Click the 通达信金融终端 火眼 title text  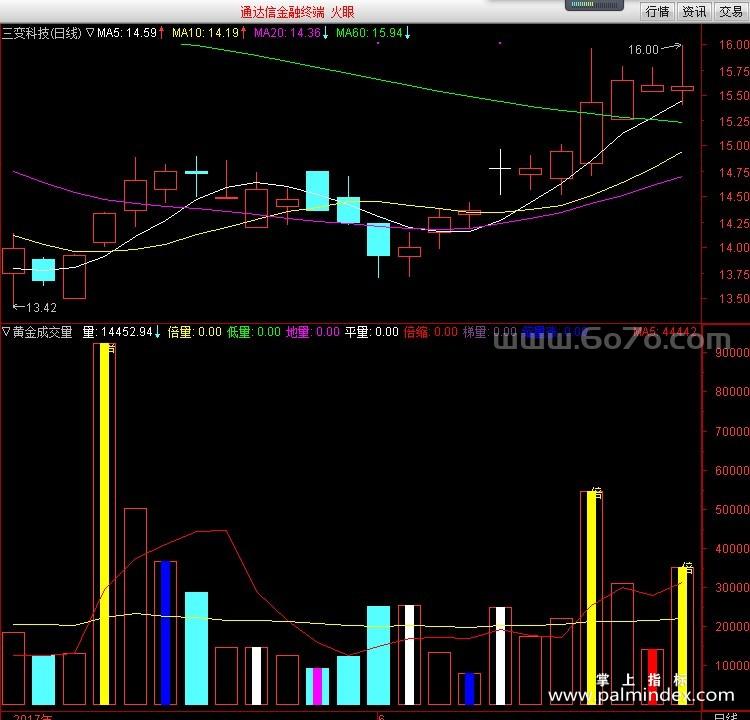(x=298, y=12)
